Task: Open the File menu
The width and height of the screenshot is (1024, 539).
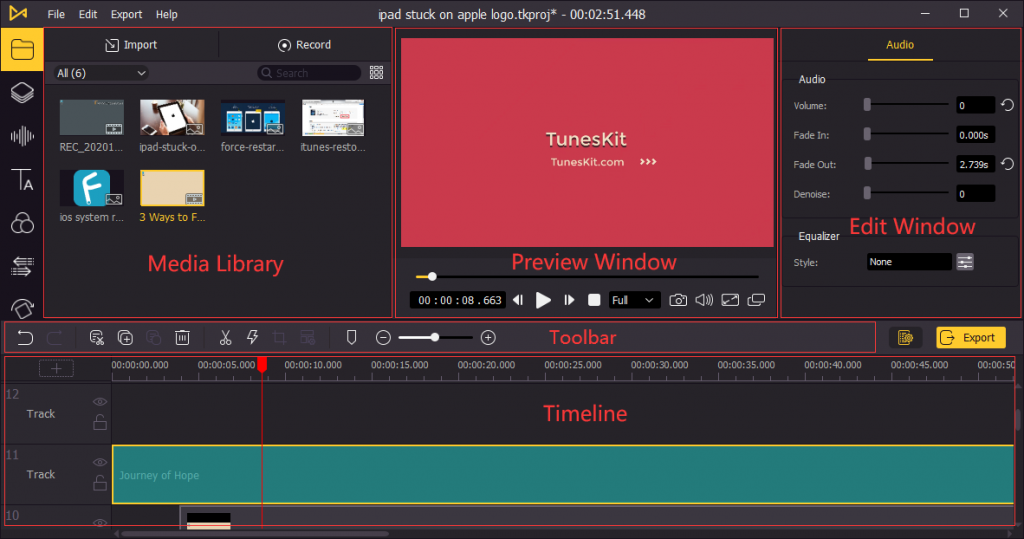Action: [x=56, y=15]
